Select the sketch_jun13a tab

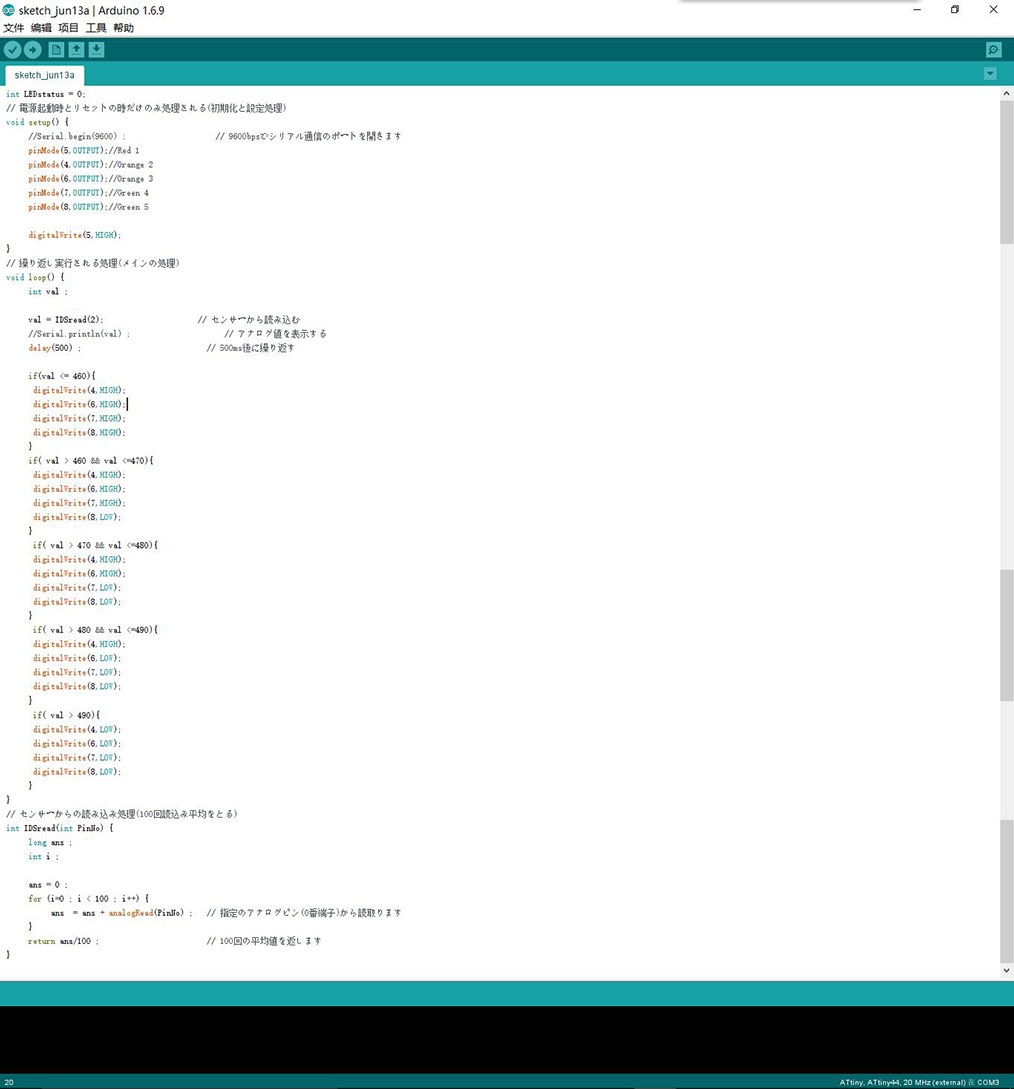point(44,75)
